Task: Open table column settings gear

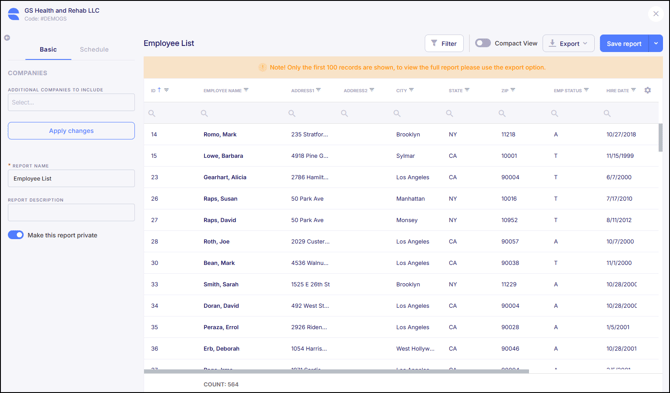Action: click(x=648, y=90)
